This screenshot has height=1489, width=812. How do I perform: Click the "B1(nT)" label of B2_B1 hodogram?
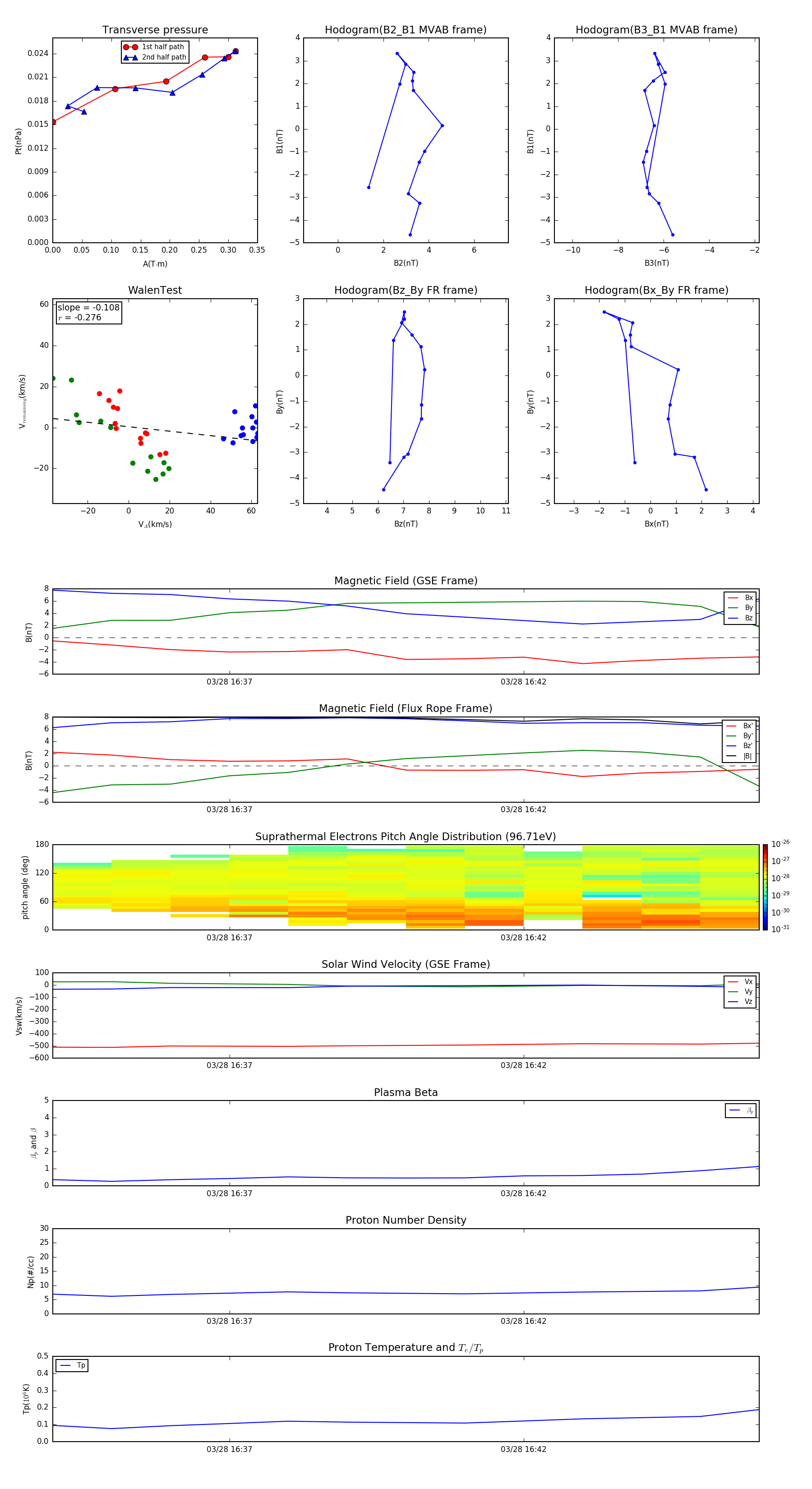click(280, 141)
